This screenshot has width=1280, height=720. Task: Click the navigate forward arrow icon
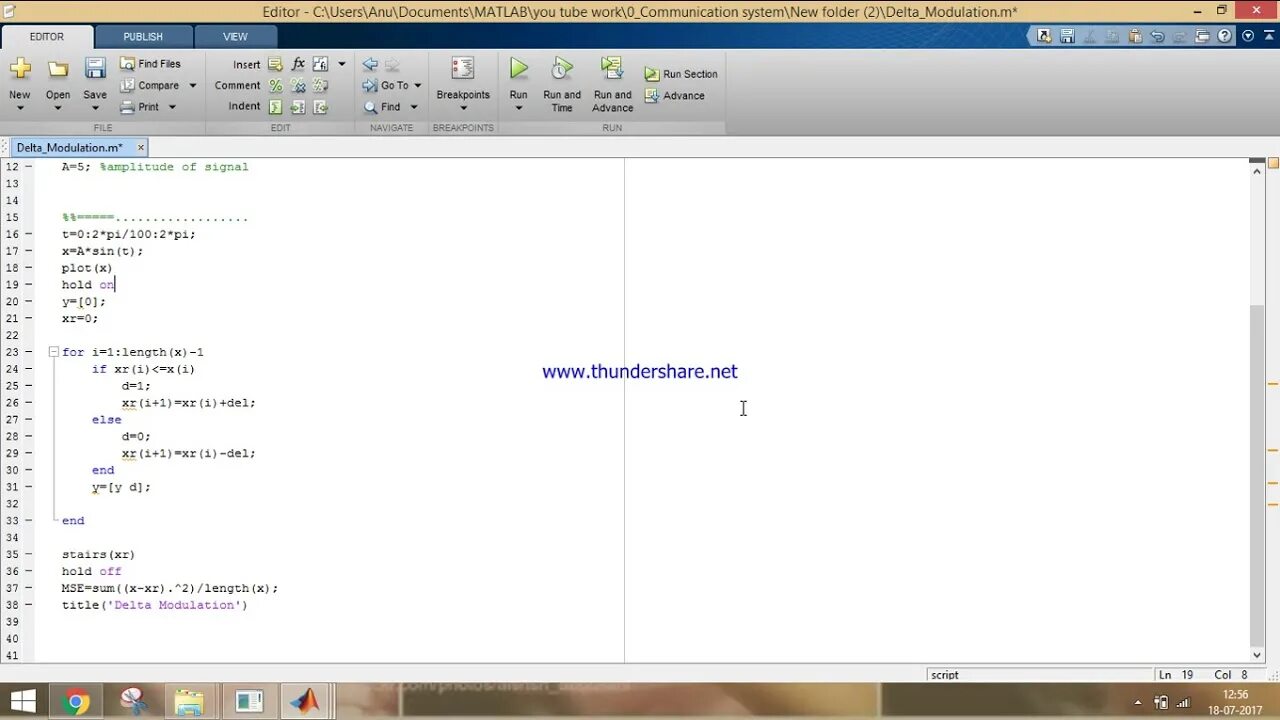pos(392,64)
